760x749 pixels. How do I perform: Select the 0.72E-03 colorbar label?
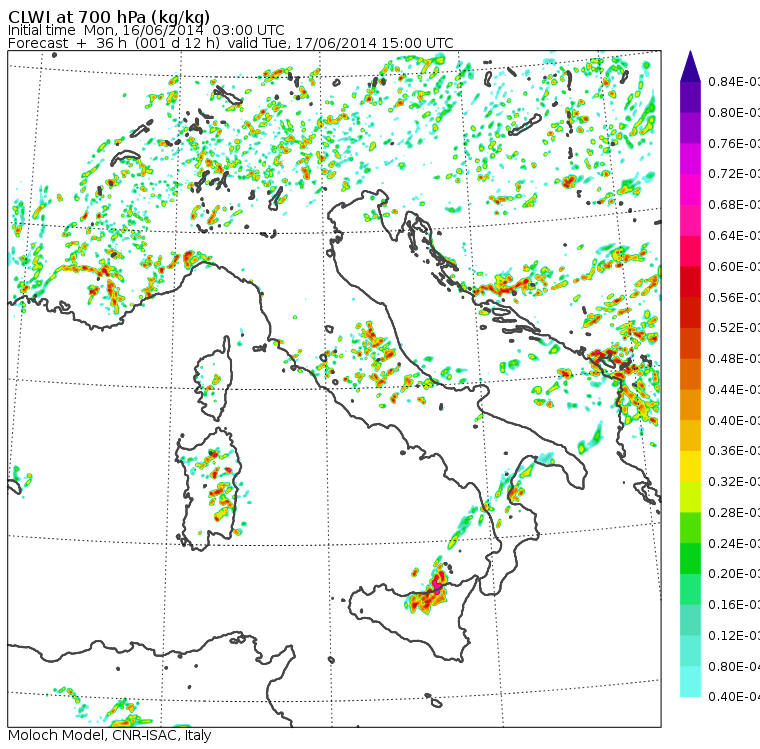coord(734,174)
